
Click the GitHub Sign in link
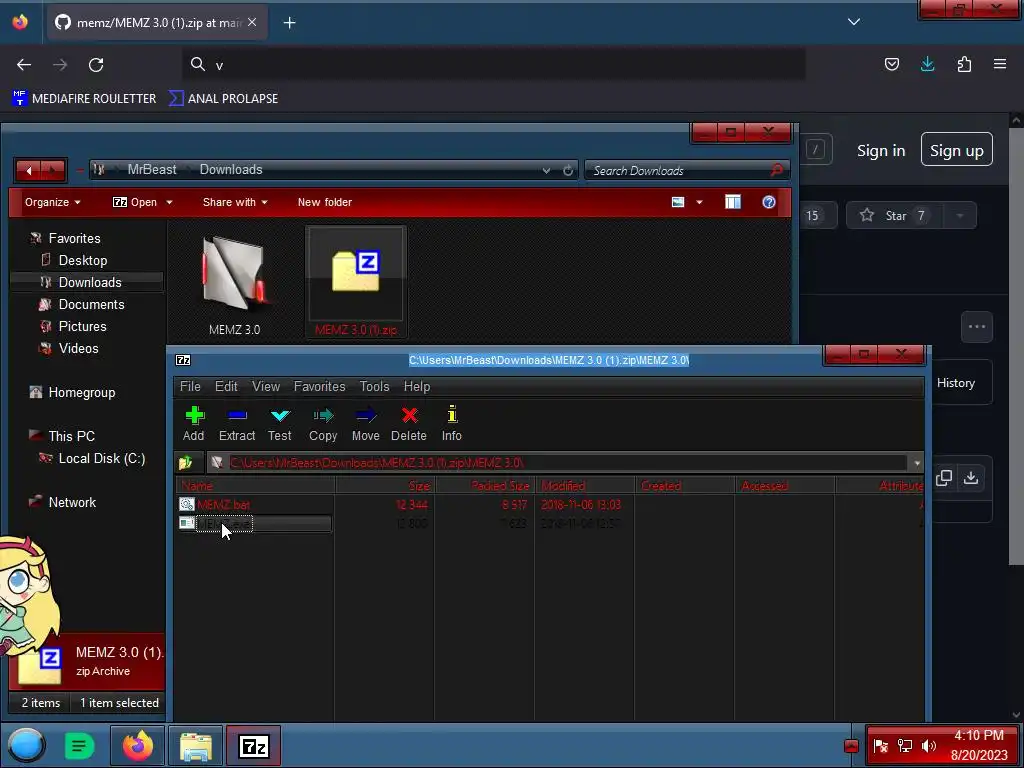point(881,151)
